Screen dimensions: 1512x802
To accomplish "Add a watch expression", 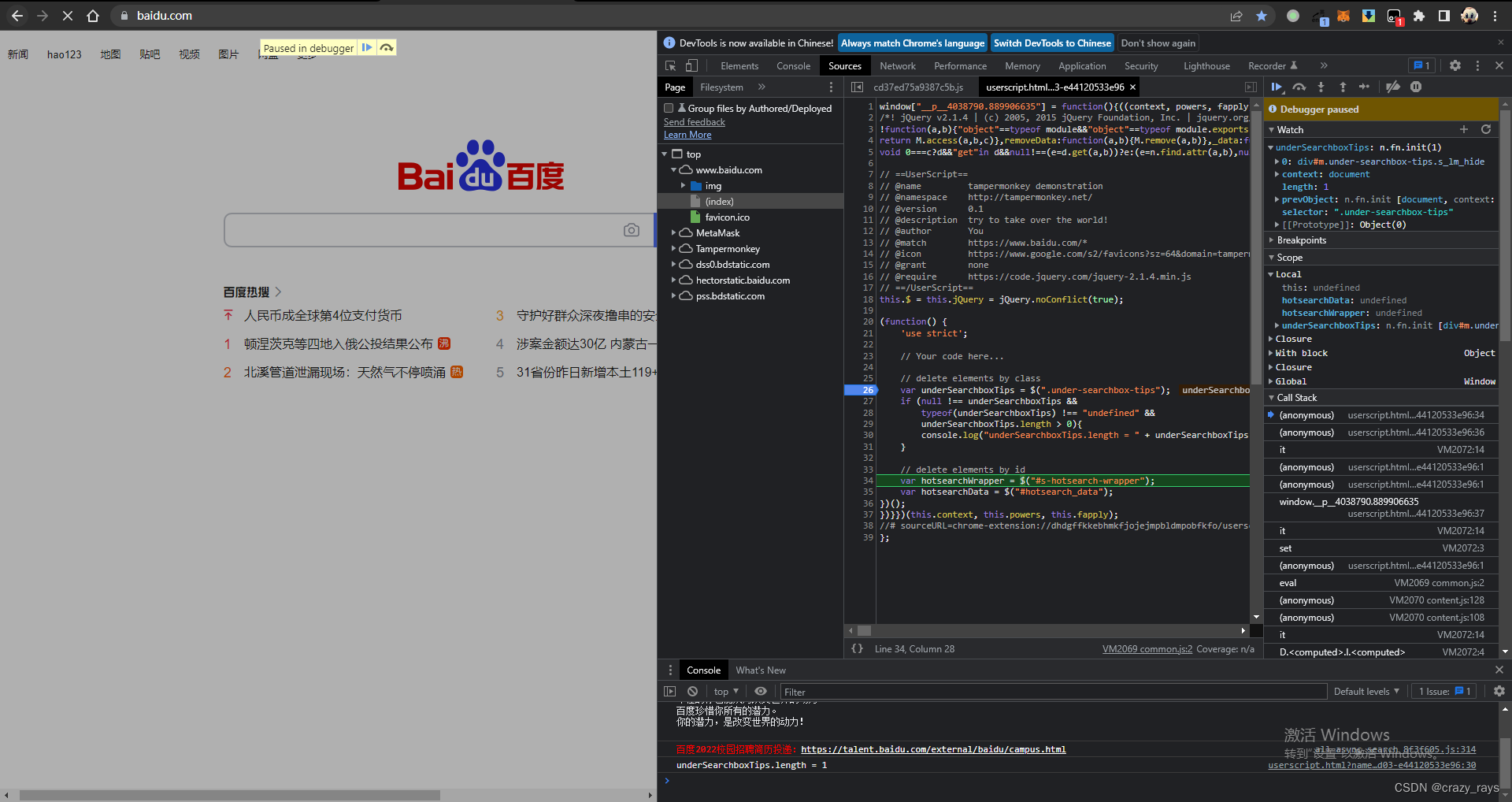I will [1464, 130].
